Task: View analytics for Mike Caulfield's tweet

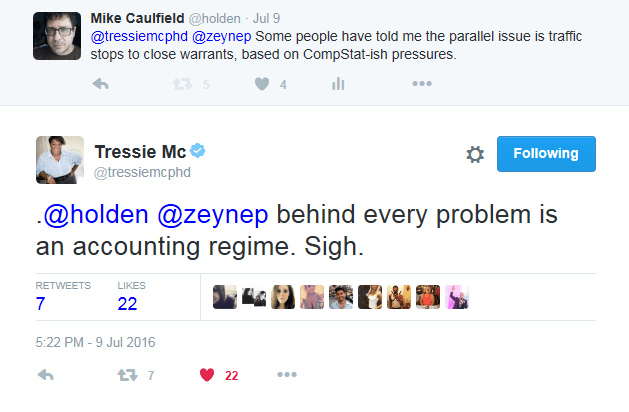Action: coord(338,85)
